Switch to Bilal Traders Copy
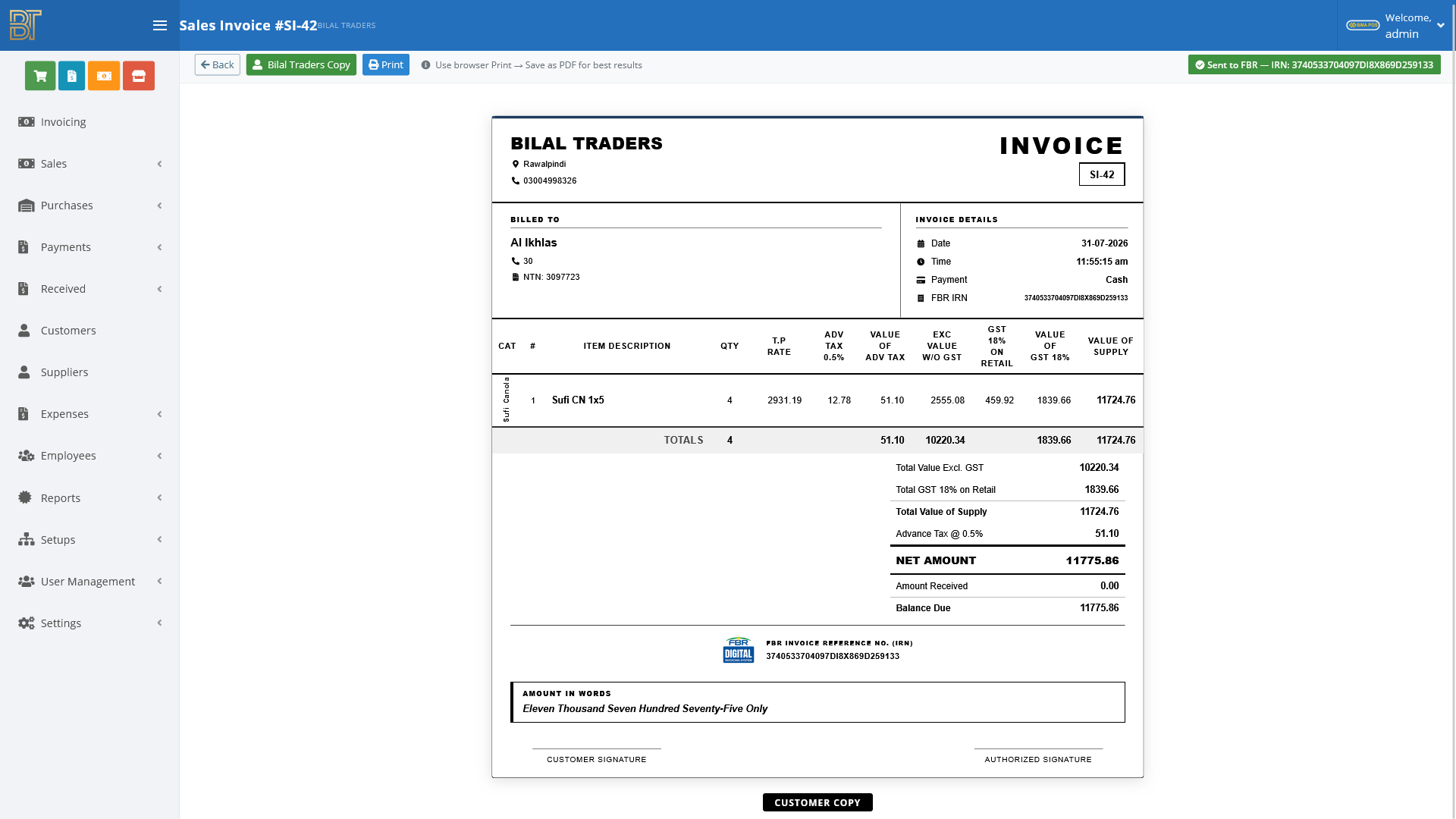The image size is (1456, 819). 301,64
